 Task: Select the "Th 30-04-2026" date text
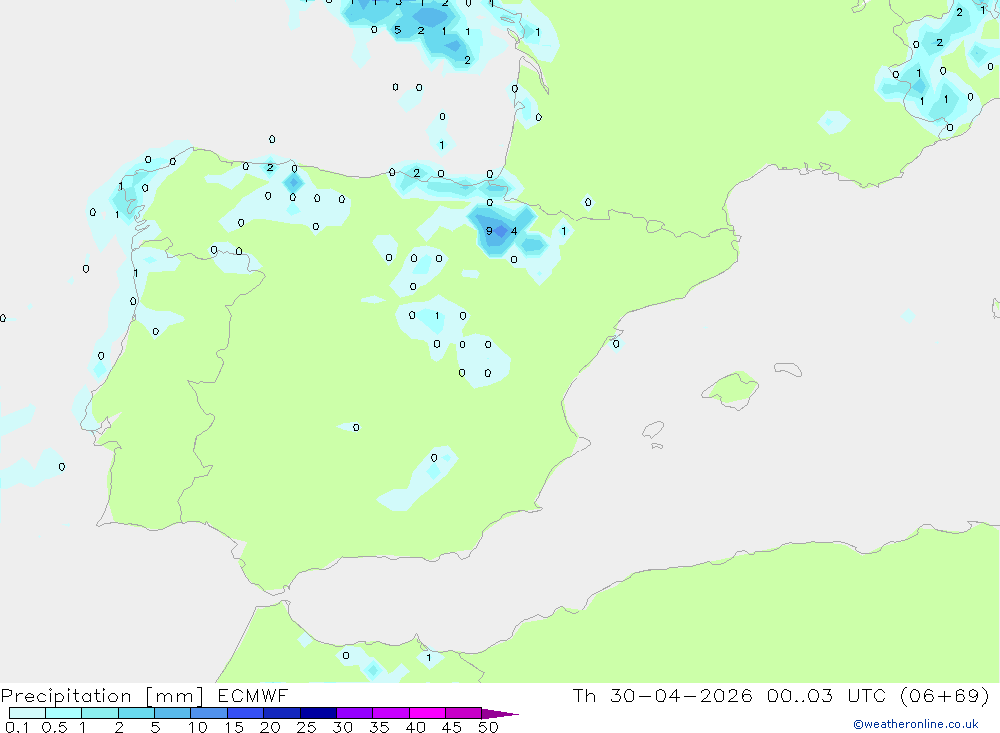pyautogui.click(x=663, y=695)
